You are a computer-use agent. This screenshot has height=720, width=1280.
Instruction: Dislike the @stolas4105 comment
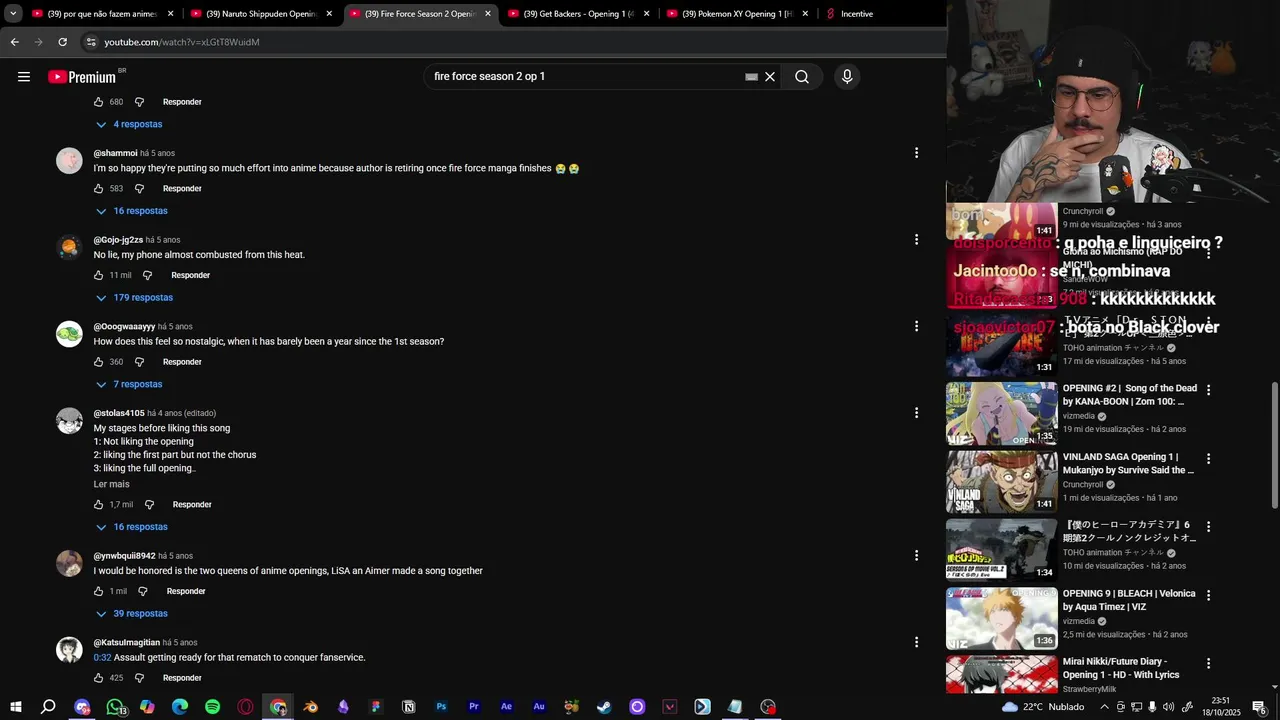click(x=149, y=505)
